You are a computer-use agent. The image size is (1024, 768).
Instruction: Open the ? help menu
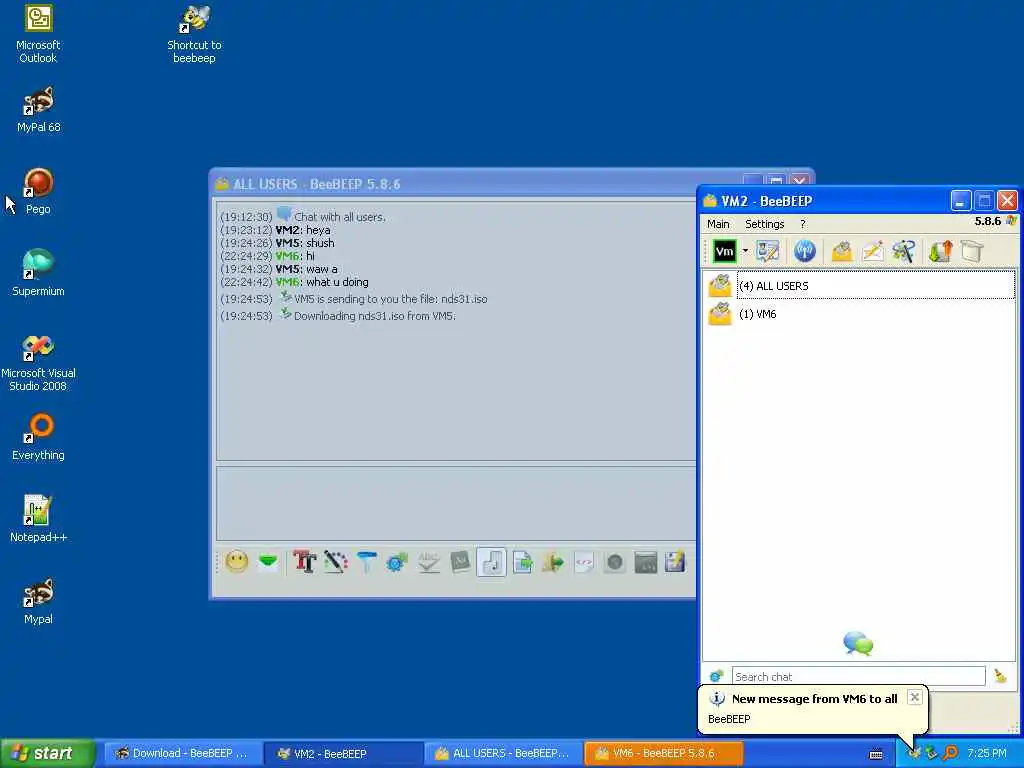(803, 224)
